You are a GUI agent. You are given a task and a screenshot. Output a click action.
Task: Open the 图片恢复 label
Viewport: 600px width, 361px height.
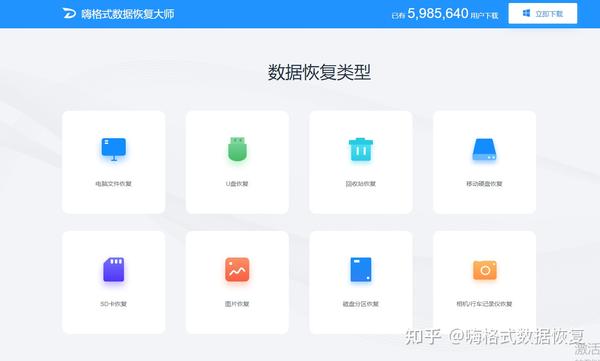(237, 304)
